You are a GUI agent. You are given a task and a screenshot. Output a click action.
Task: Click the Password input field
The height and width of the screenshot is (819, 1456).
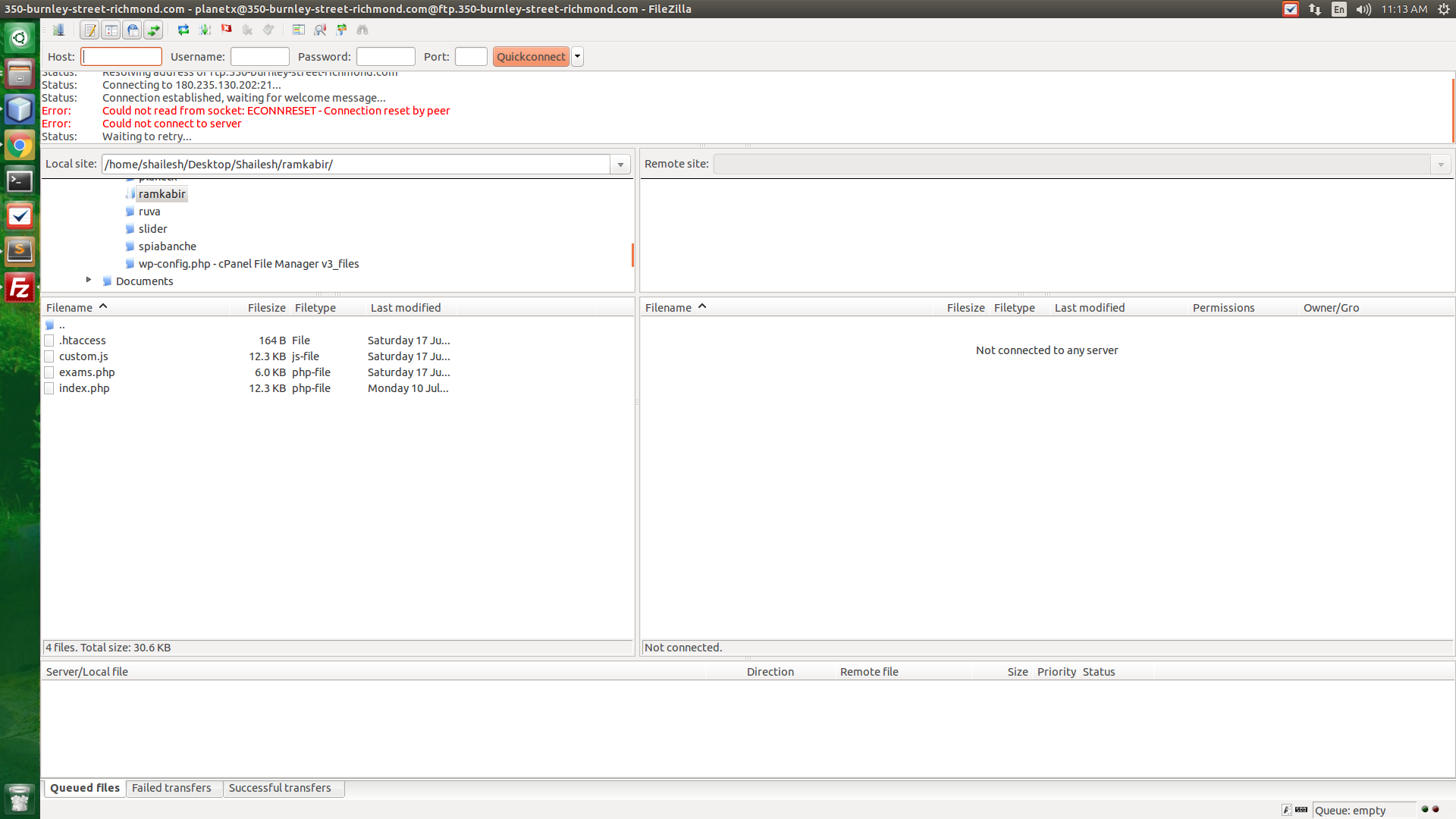point(386,57)
